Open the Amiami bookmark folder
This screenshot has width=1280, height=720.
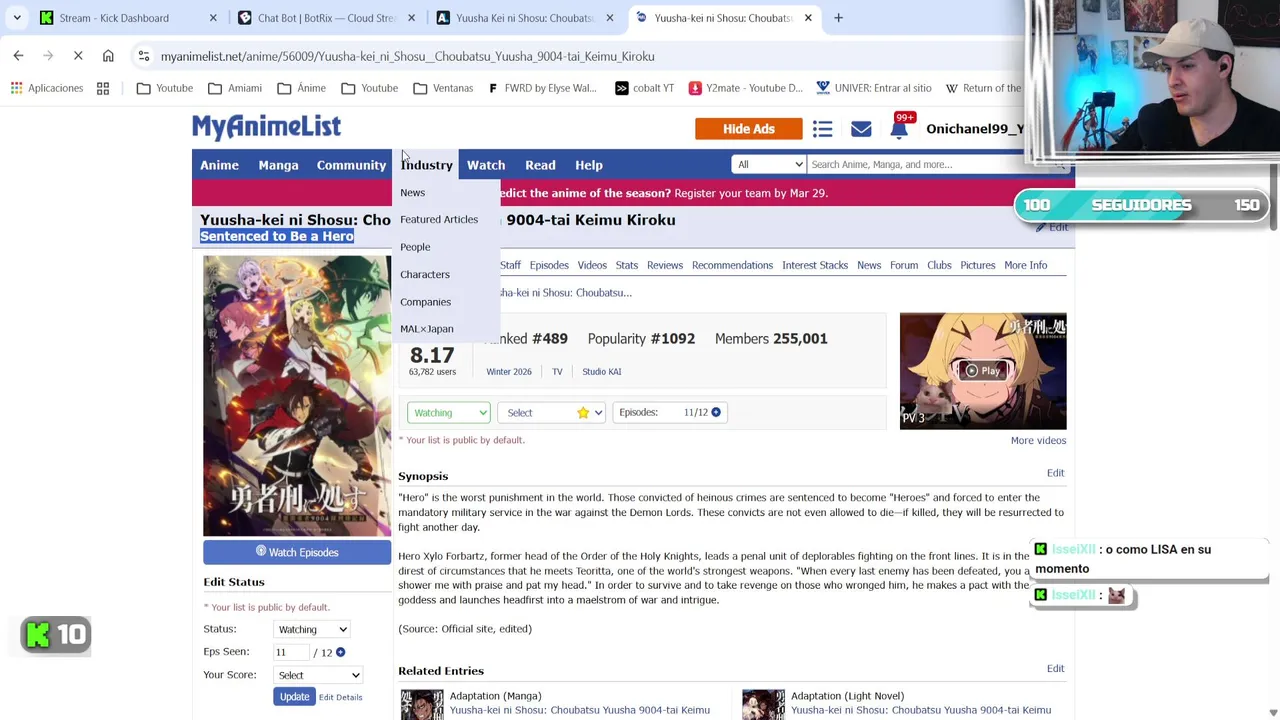[235, 88]
